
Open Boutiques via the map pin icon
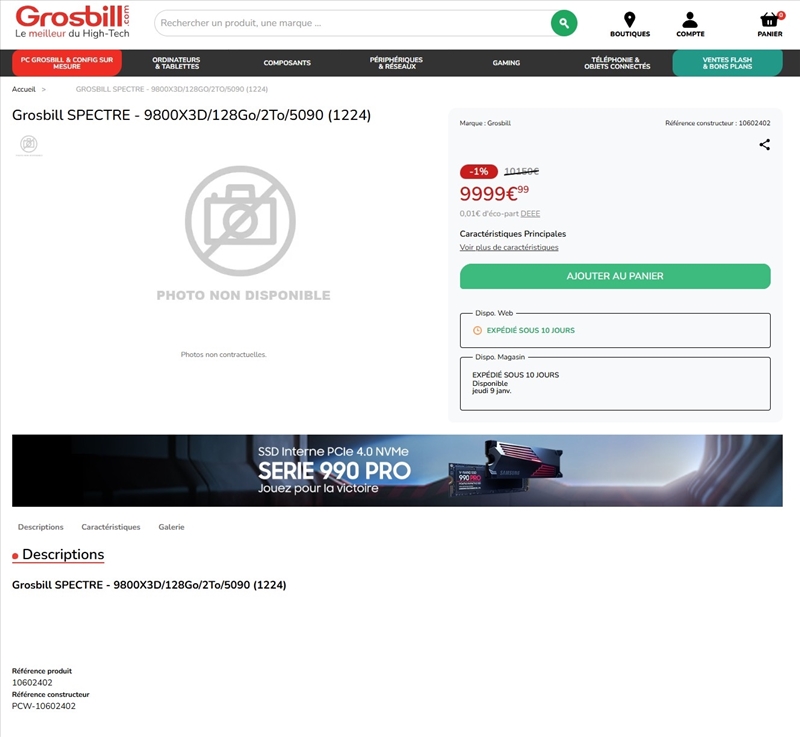[x=629, y=20]
